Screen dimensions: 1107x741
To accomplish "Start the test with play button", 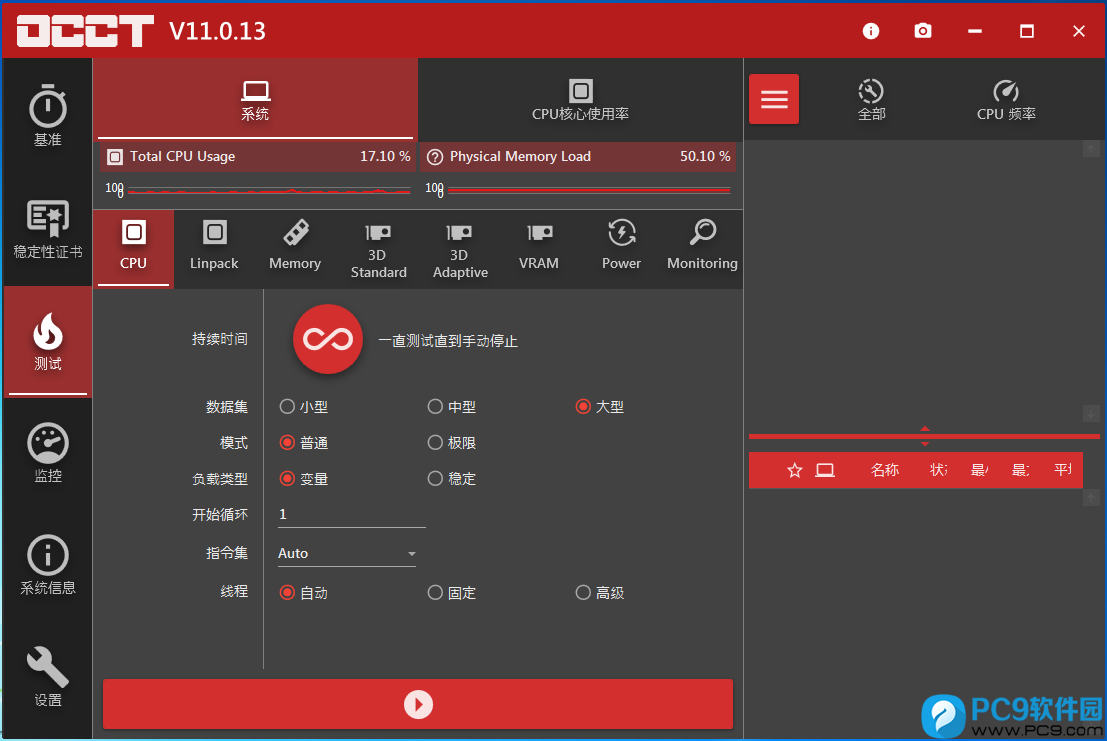I will pos(418,704).
